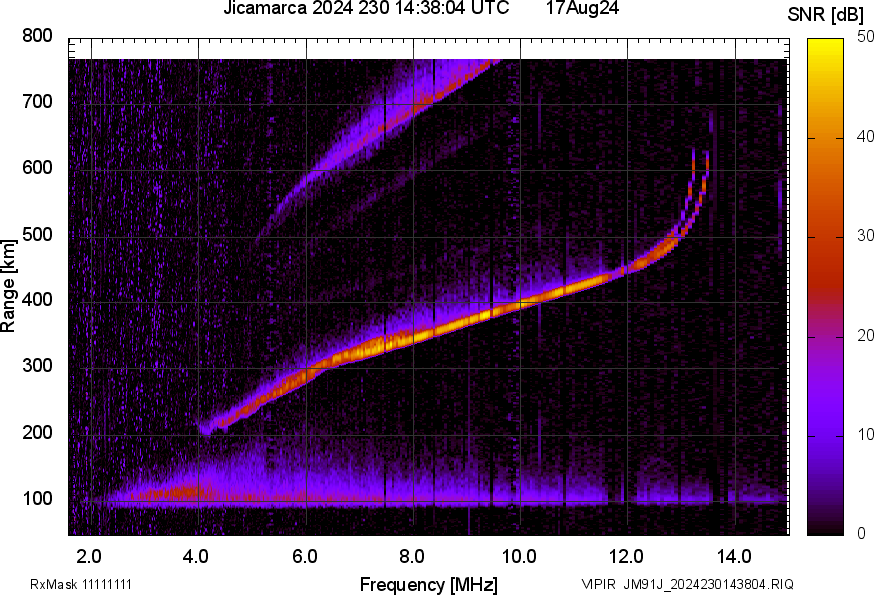The image size is (874, 595).
Task: Click the colorbar tick label '0'
Action: [x=861, y=533]
